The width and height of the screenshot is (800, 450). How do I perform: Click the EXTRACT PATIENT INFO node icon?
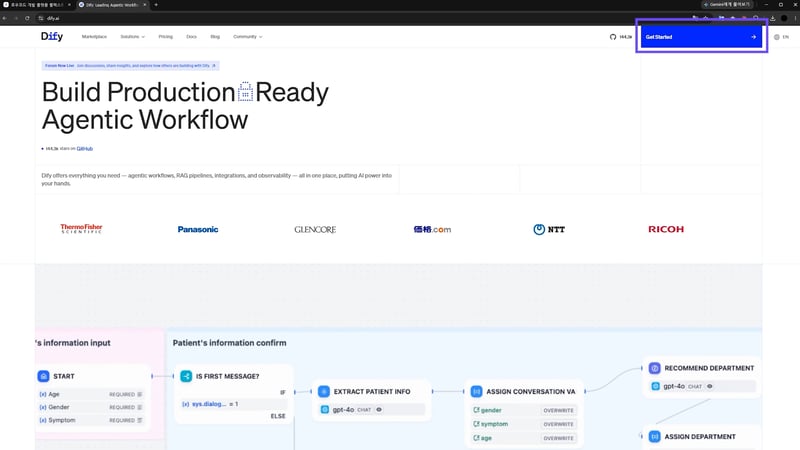pyautogui.click(x=324, y=391)
